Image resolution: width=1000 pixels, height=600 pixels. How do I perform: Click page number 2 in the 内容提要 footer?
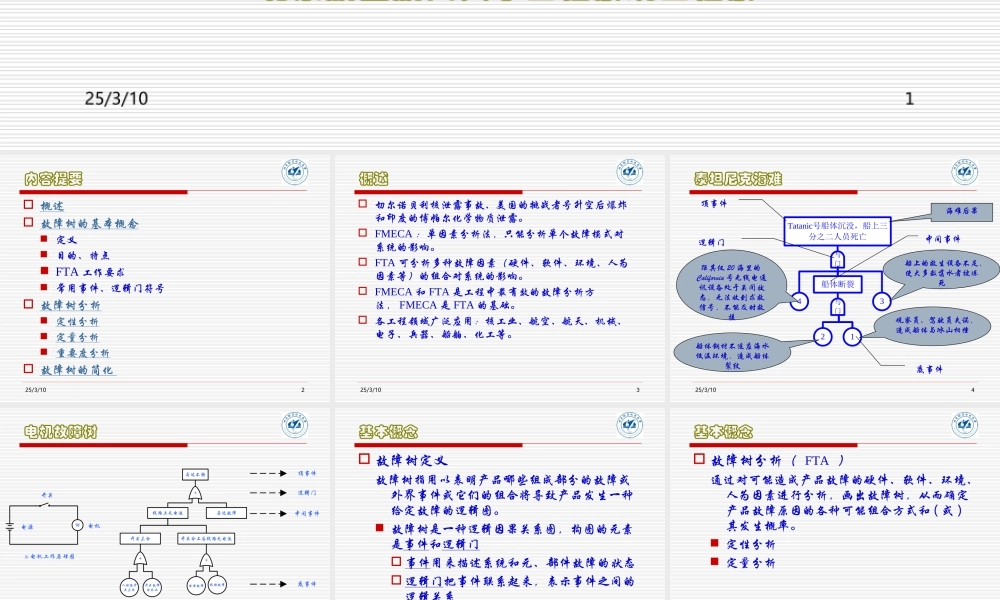point(303,390)
